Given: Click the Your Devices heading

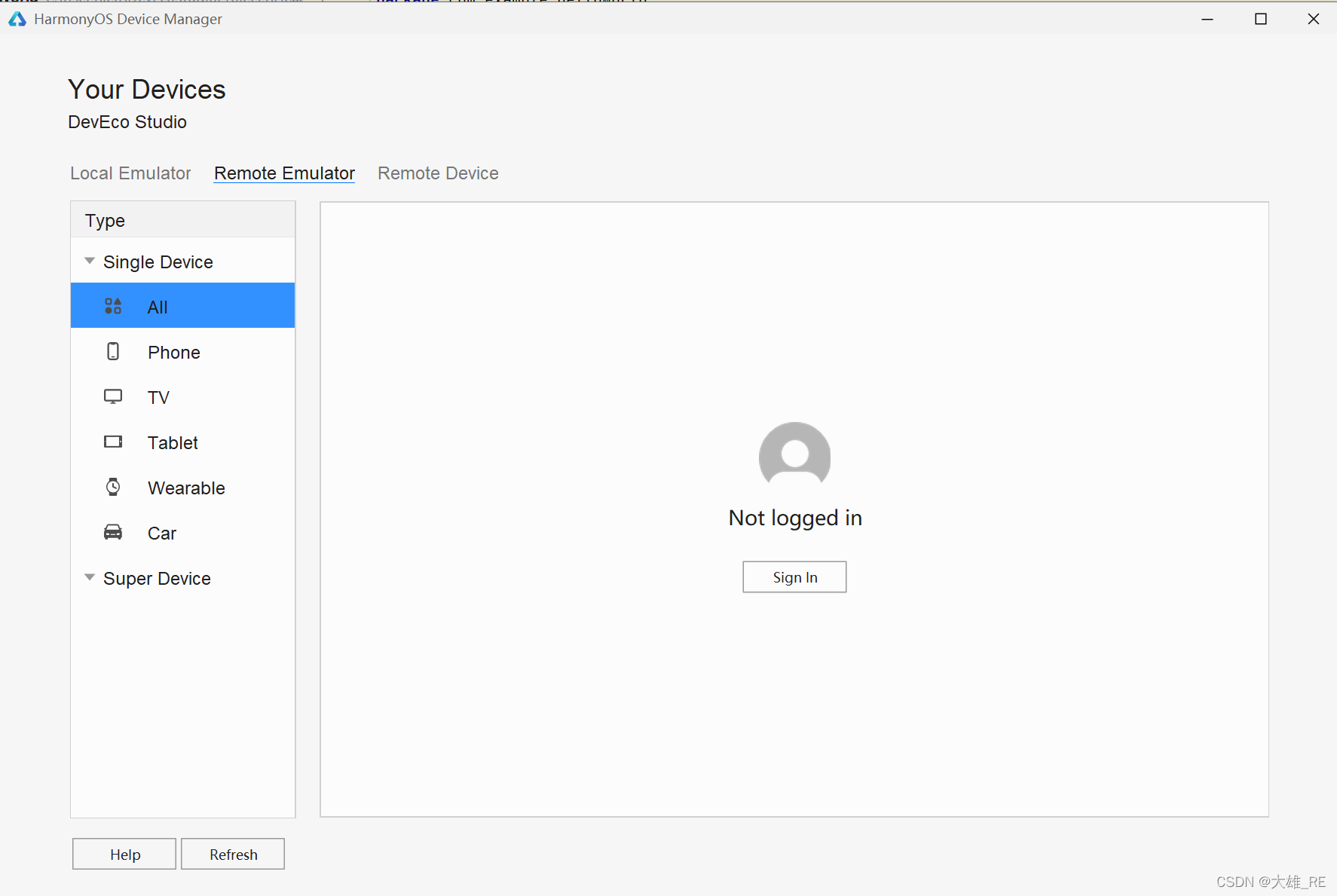Looking at the screenshot, I should tap(147, 90).
